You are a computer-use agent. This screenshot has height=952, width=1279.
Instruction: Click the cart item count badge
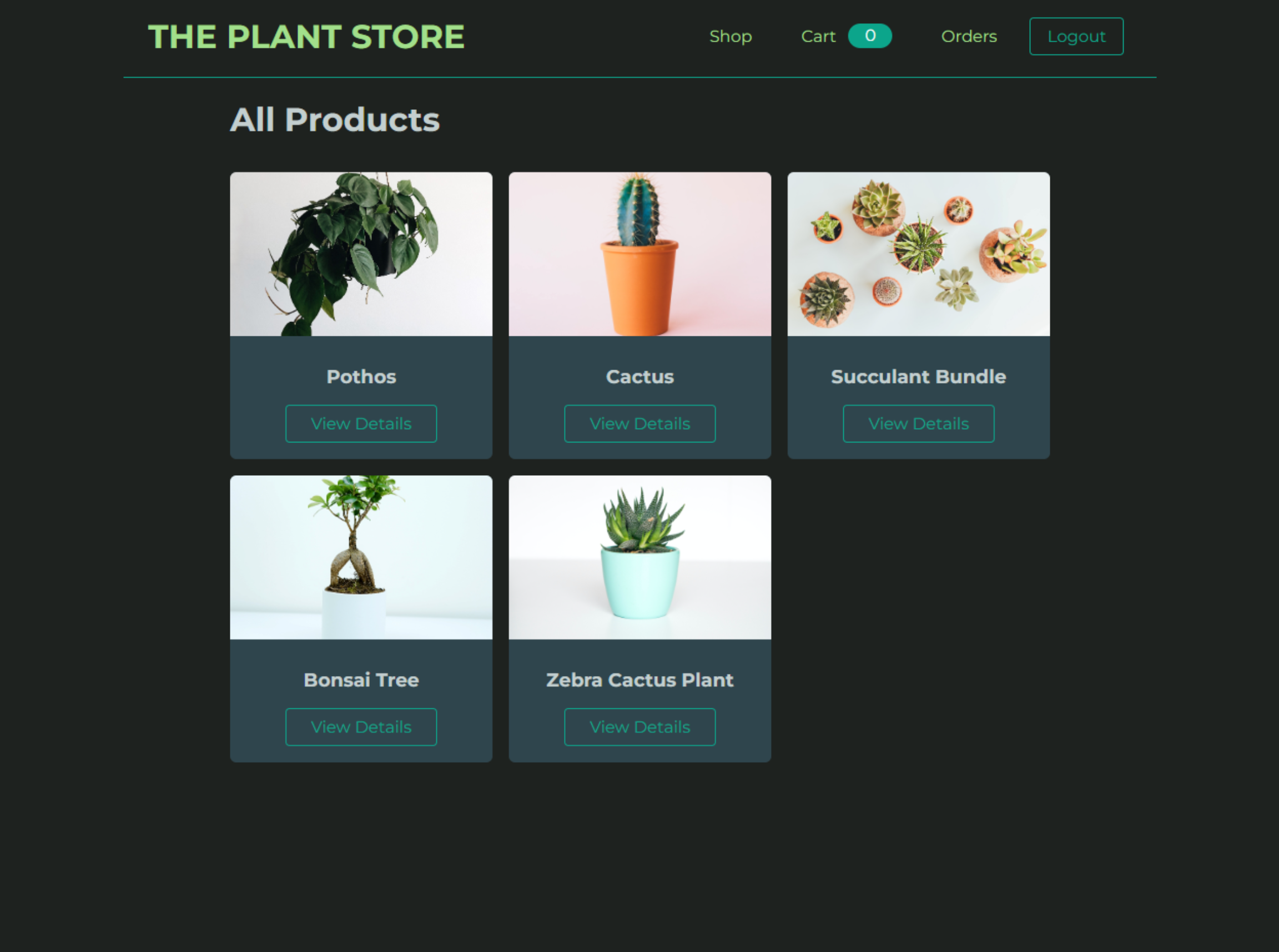869,36
